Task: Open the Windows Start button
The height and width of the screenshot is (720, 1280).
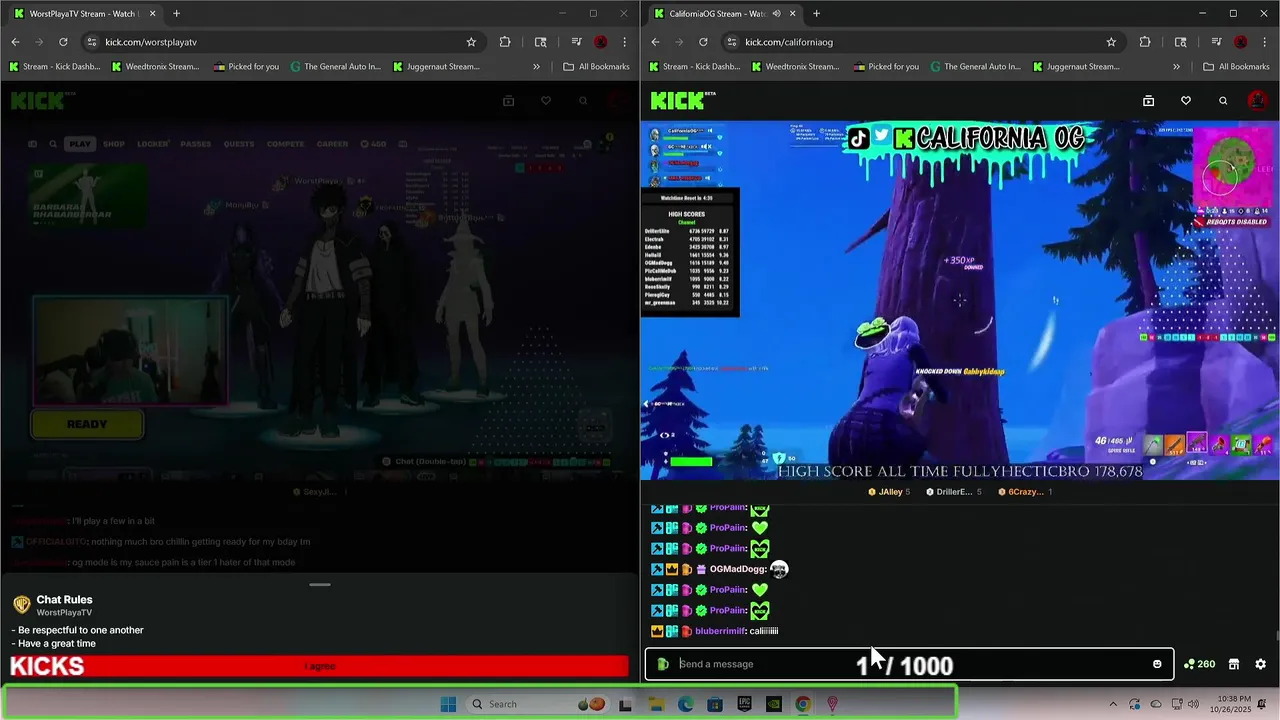Action: (x=448, y=704)
